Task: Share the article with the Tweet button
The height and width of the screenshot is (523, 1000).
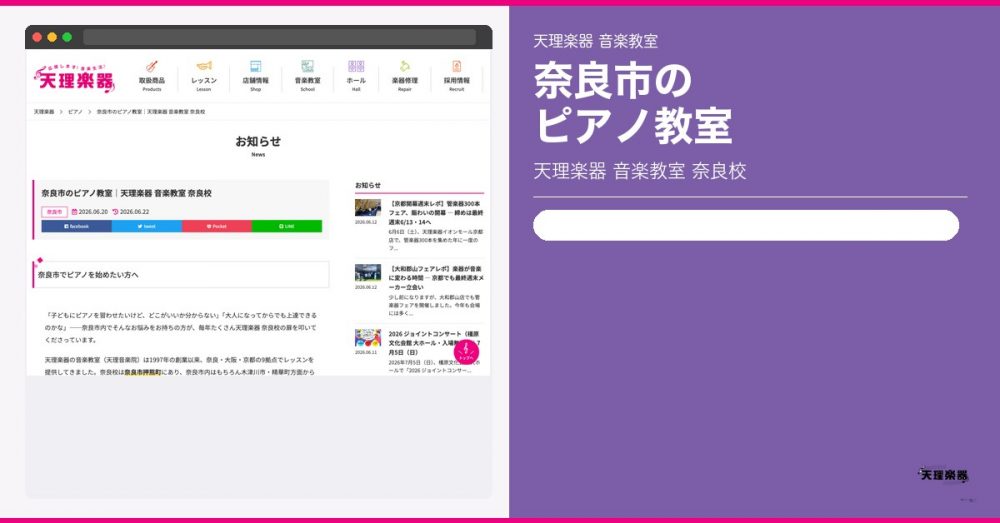Action: [x=147, y=226]
